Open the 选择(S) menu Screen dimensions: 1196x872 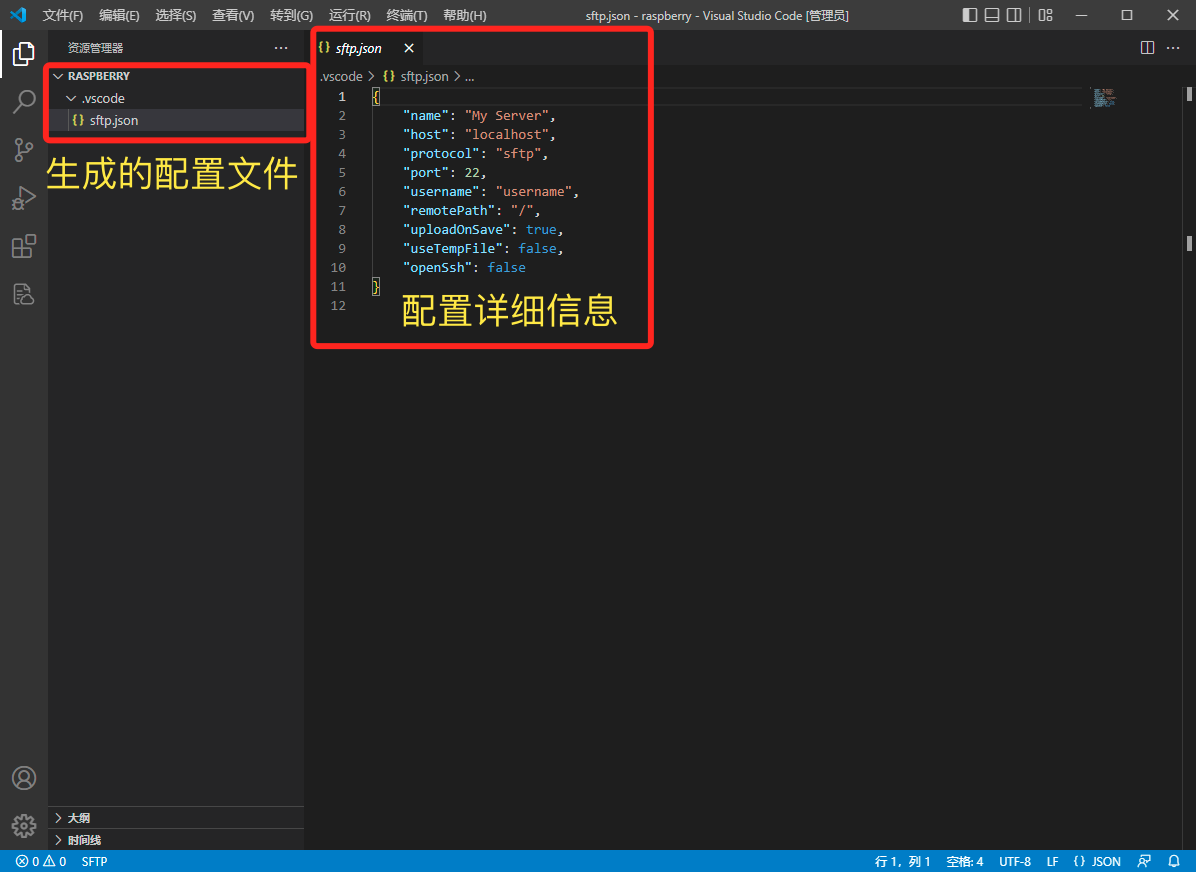(175, 15)
